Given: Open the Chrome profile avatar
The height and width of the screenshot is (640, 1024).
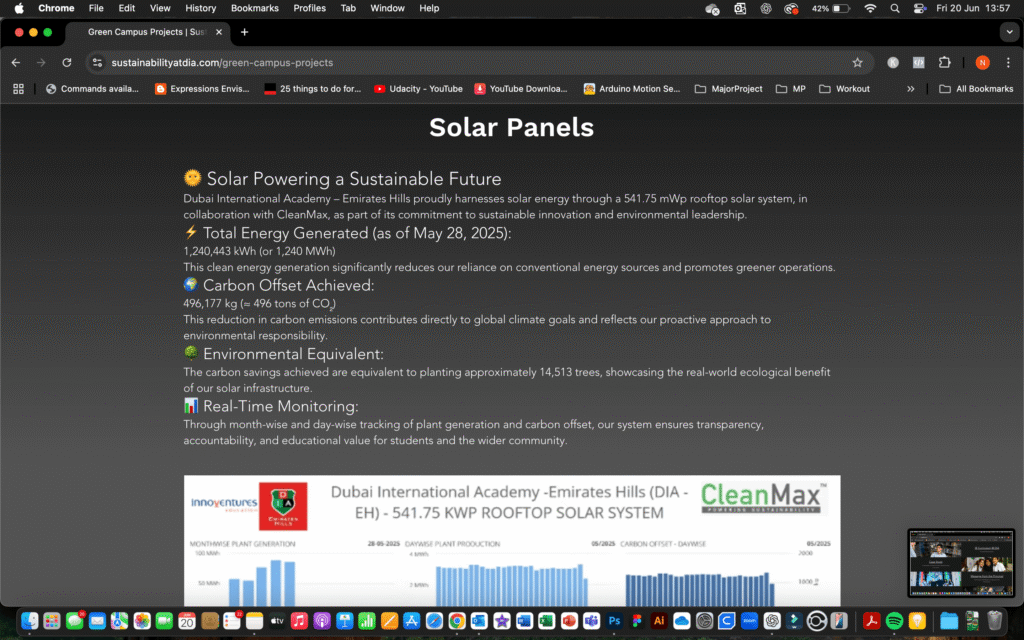Looking at the screenshot, I should coord(982,62).
